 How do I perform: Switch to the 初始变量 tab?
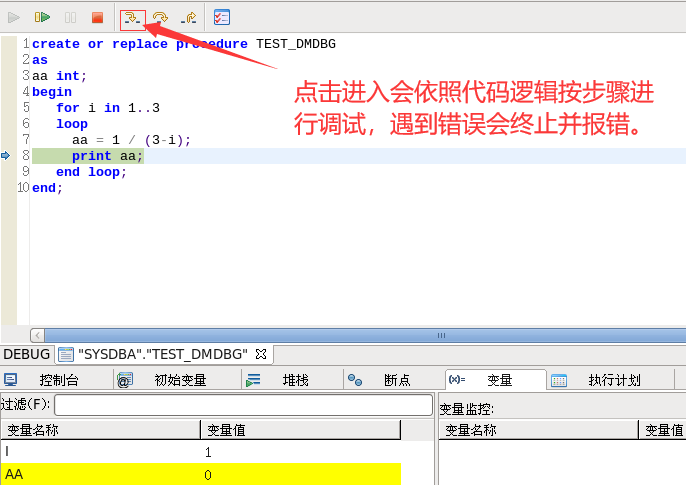point(180,380)
